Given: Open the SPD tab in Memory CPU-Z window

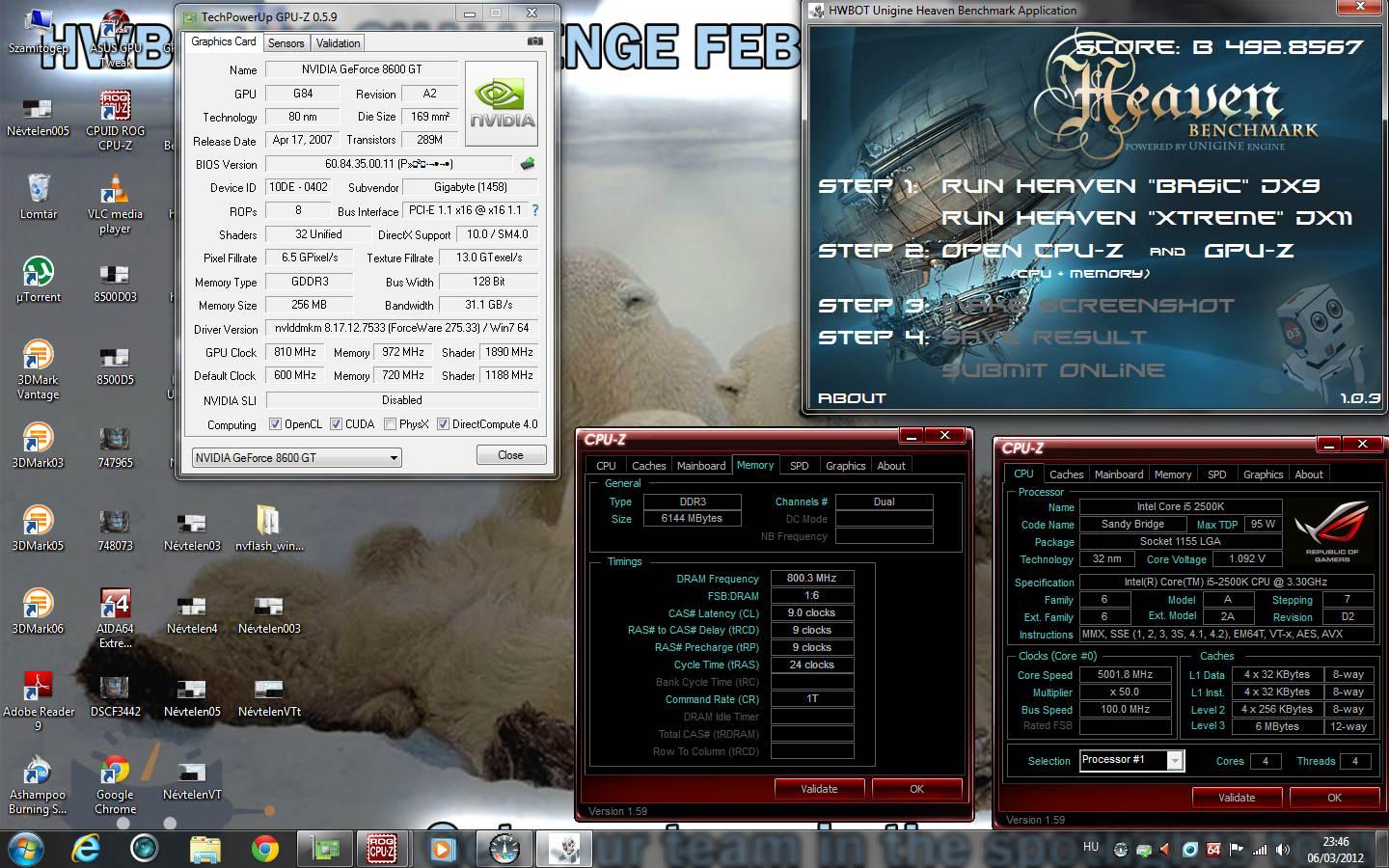Looking at the screenshot, I should [x=800, y=465].
